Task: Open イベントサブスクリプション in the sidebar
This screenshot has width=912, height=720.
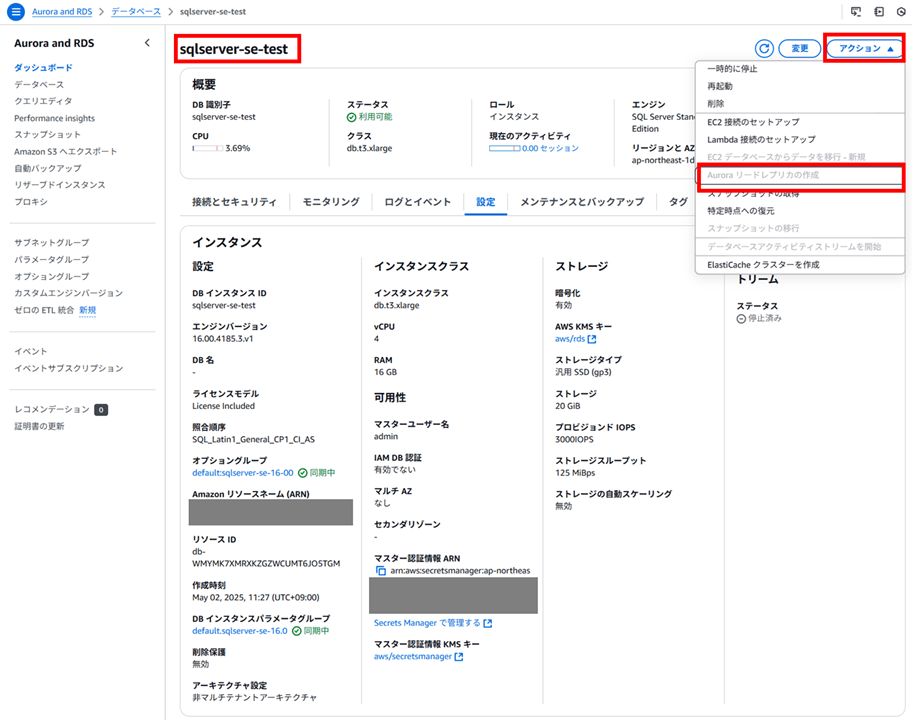Action: [x=69, y=368]
